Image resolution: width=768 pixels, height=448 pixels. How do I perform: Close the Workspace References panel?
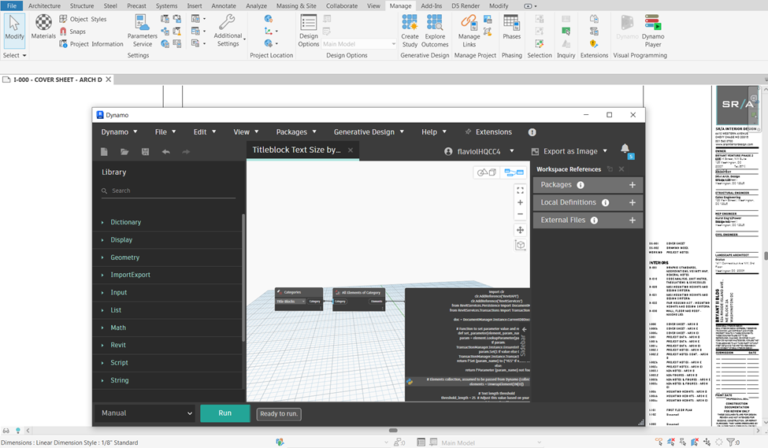(621, 169)
